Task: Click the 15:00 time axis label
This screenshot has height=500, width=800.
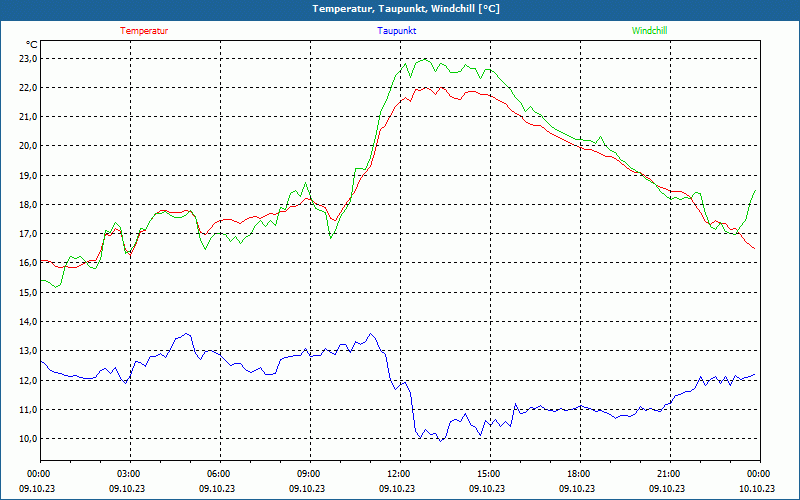Action: 491,474
